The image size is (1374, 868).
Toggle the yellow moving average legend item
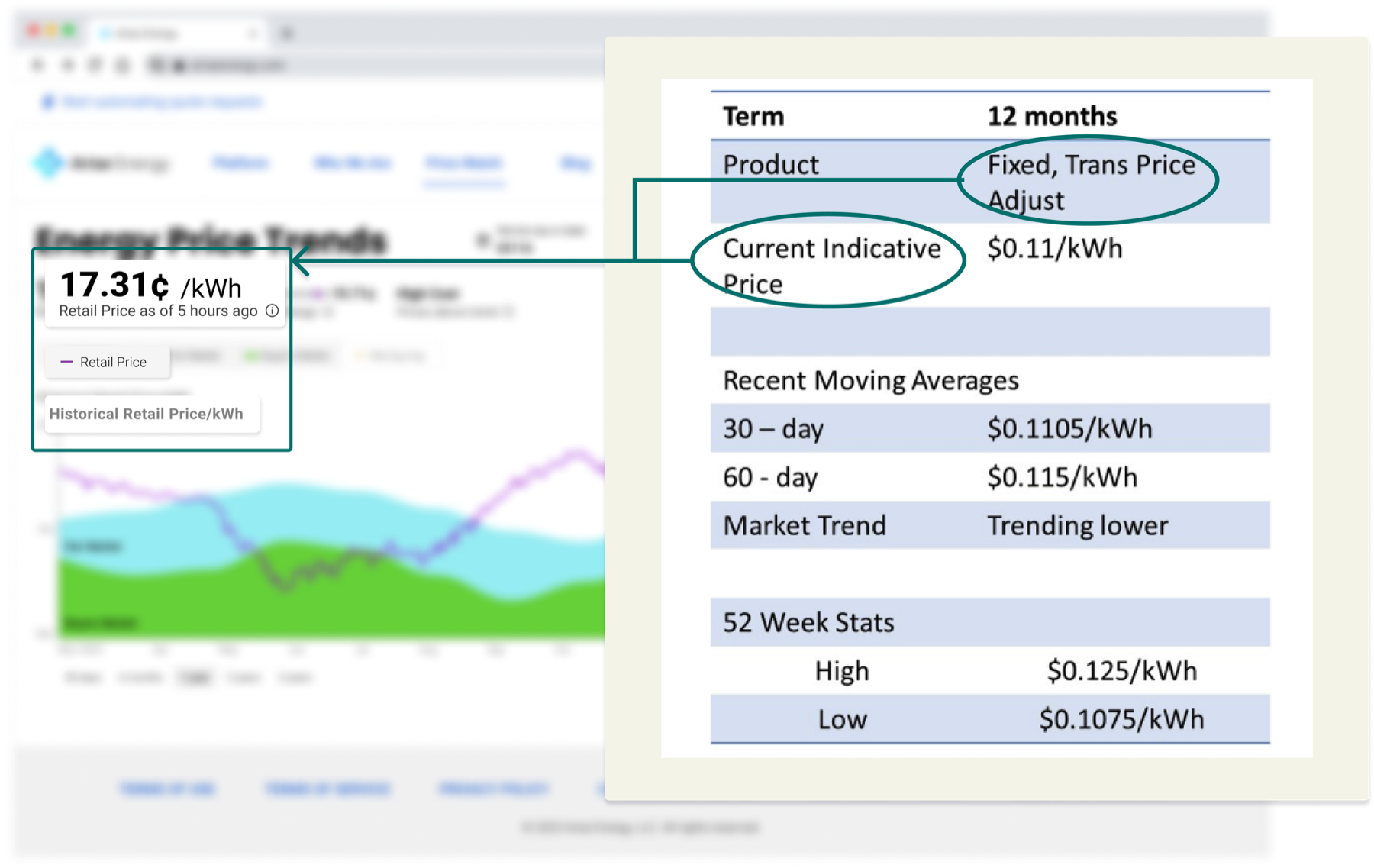[x=391, y=356]
